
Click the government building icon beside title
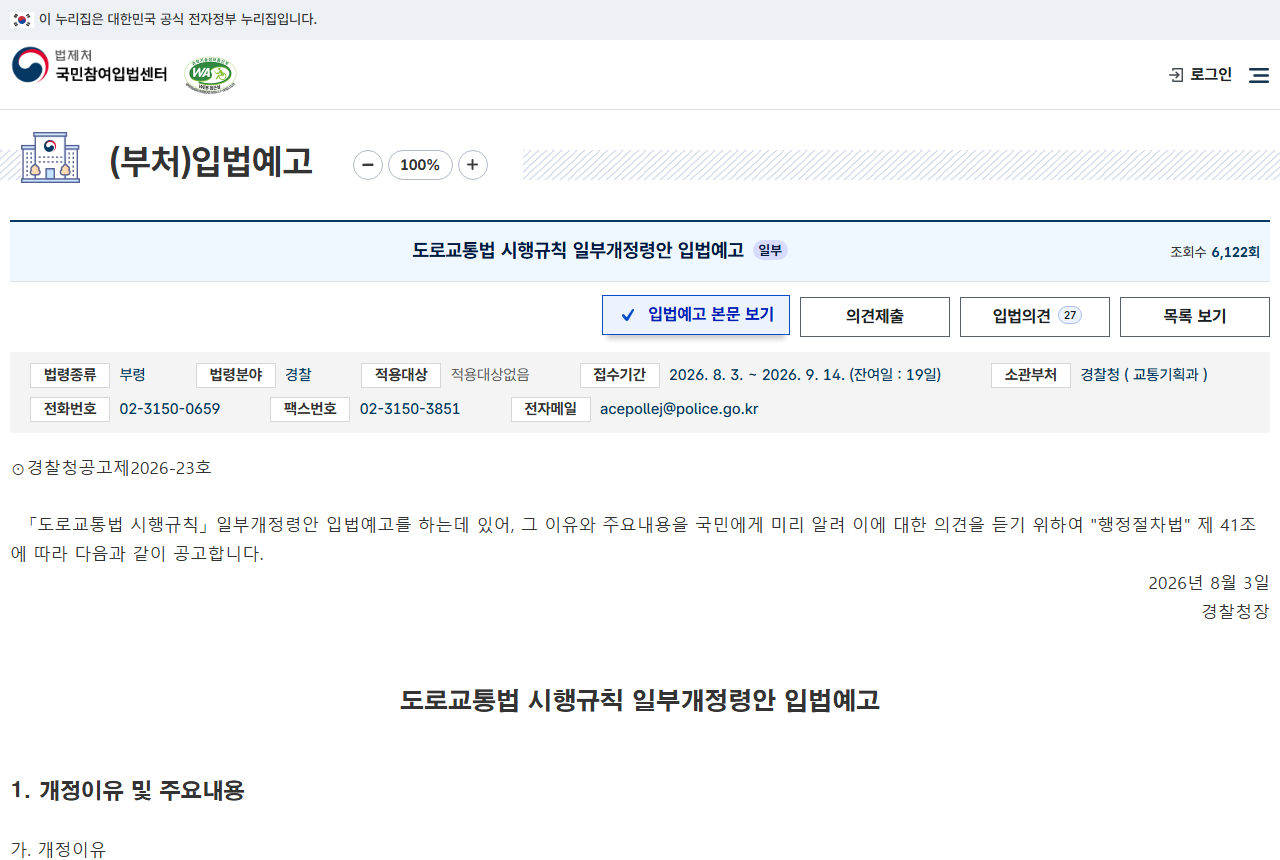(x=50, y=157)
